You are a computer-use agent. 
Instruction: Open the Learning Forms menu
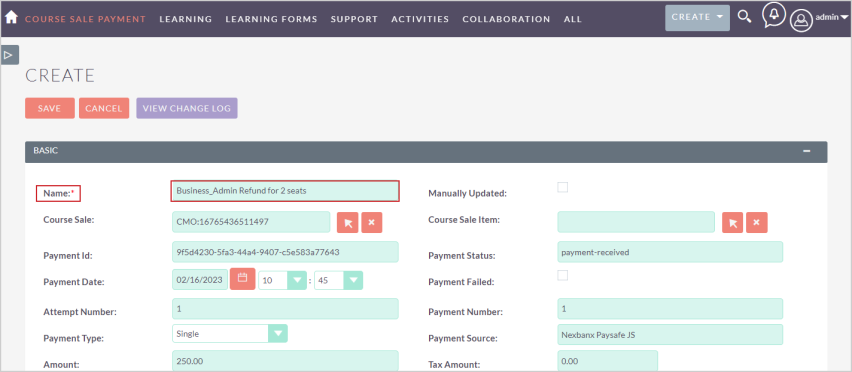coord(271,19)
